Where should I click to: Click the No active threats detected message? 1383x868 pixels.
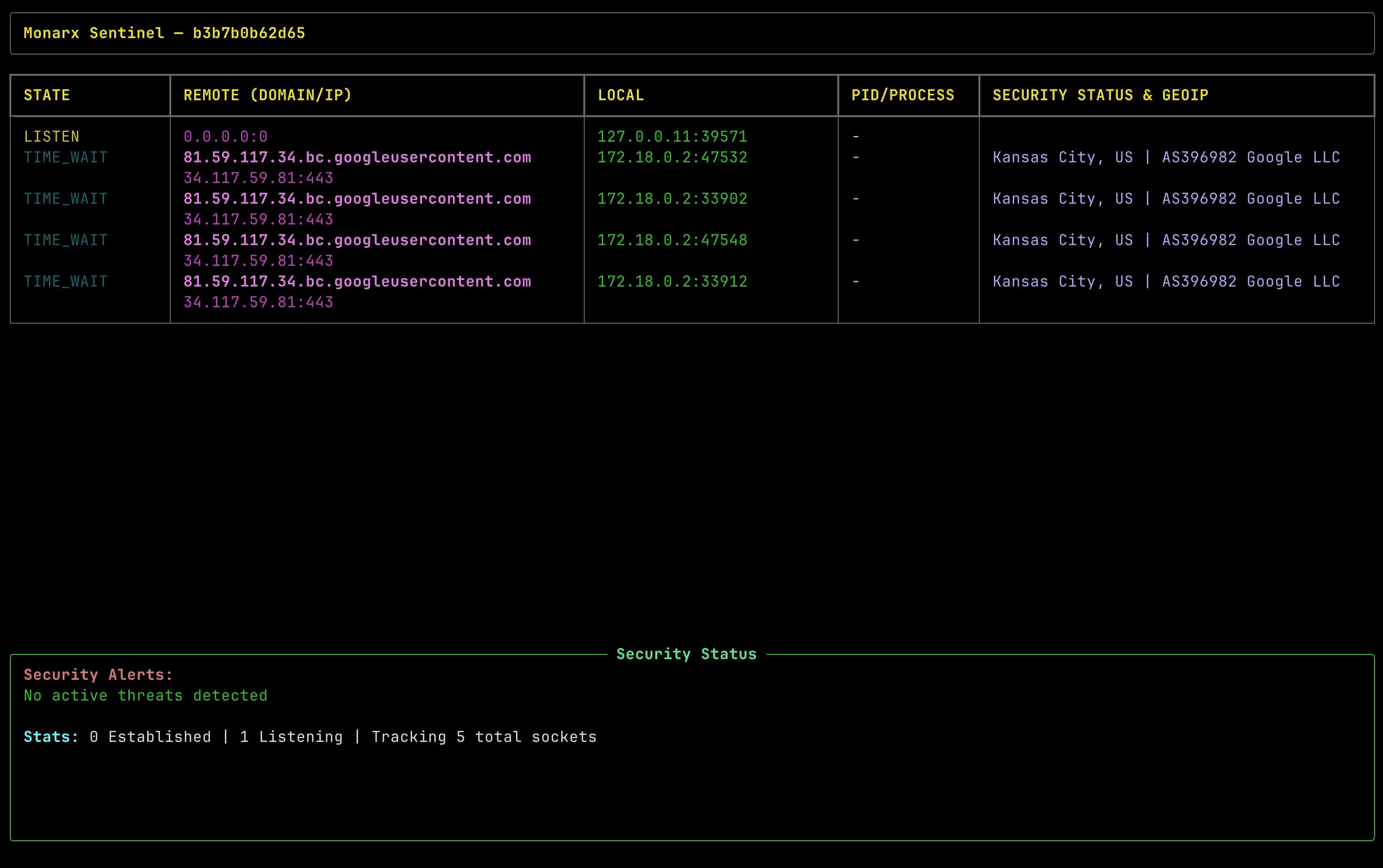(x=145, y=695)
